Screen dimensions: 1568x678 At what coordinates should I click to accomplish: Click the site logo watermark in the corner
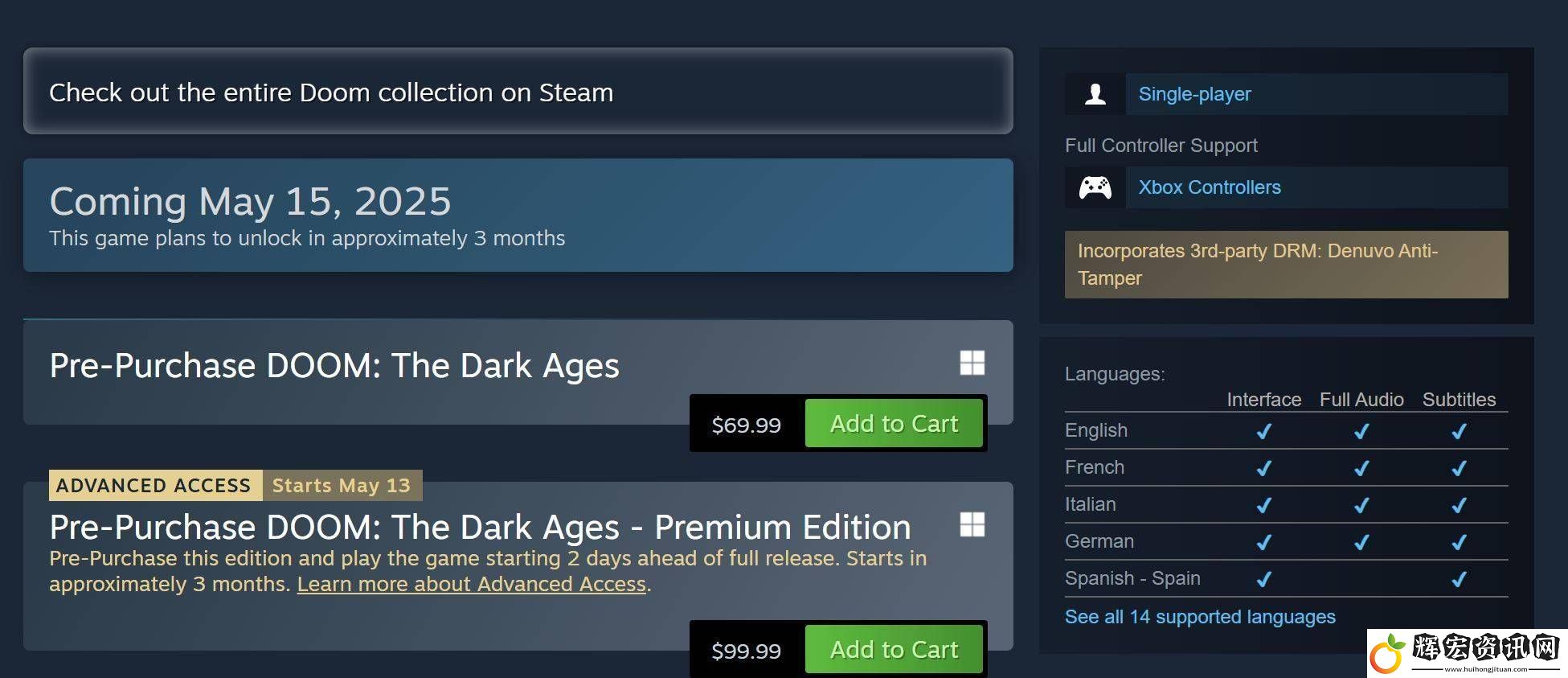tap(1467, 653)
